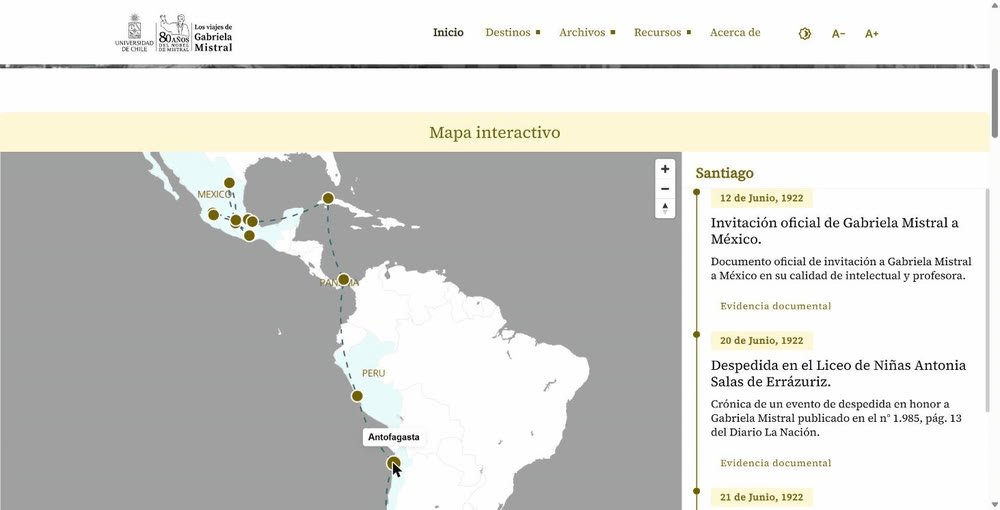Increase font size with A+ button
Viewport: 1000px width, 510px height.
point(872,34)
